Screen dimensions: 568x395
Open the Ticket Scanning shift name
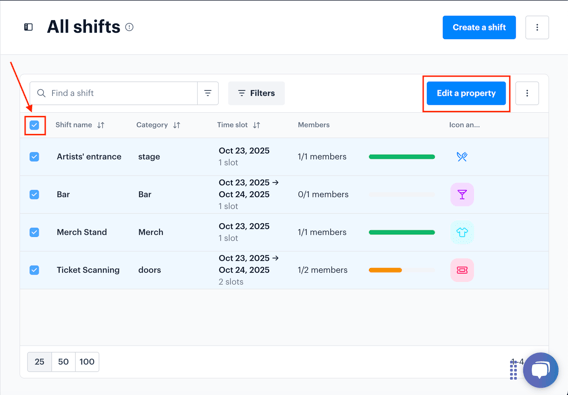88,270
